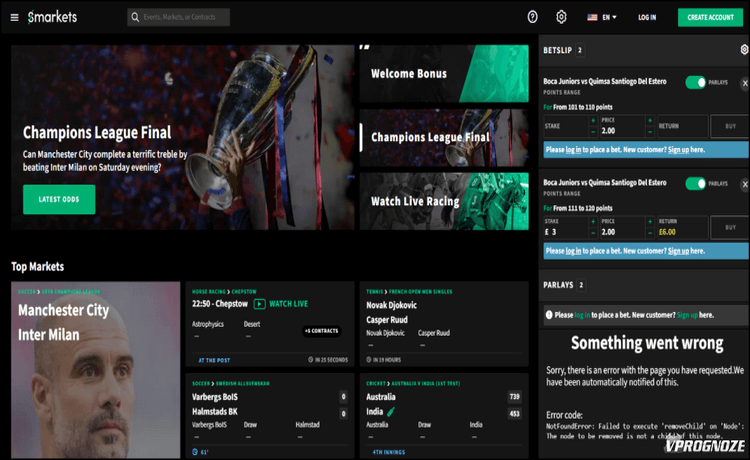This screenshot has width=750, height=460.
Task: Click the LOG IN link in header
Action: [x=647, y=17]
